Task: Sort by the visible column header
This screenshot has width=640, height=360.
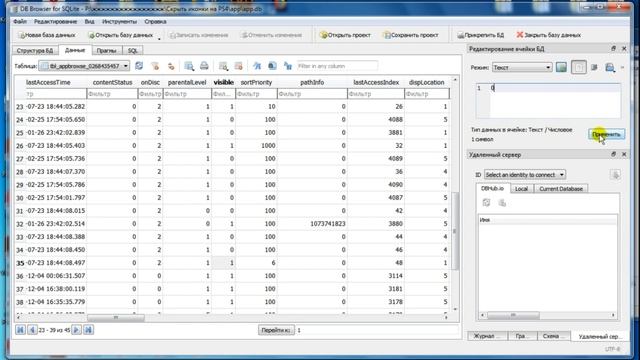Action: click(x=223, y=82)
